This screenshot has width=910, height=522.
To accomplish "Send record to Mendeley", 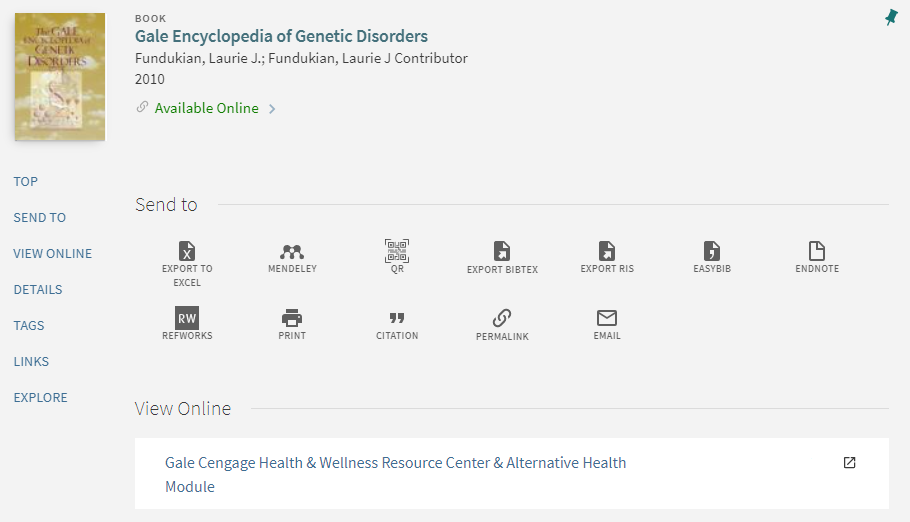I will (x=292, y=252).
